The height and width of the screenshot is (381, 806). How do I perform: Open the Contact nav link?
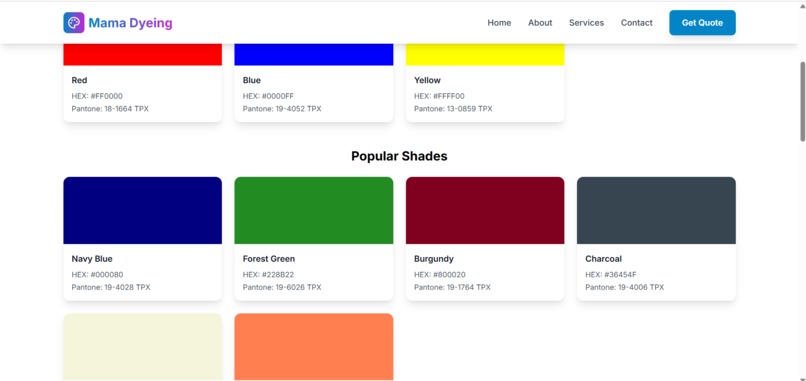[636, 23]
